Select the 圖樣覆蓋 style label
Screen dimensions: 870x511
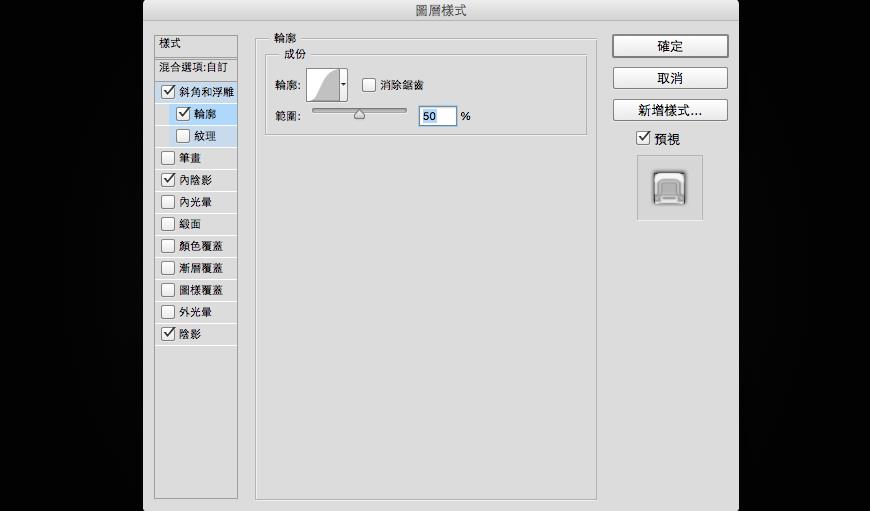[201, 290]
